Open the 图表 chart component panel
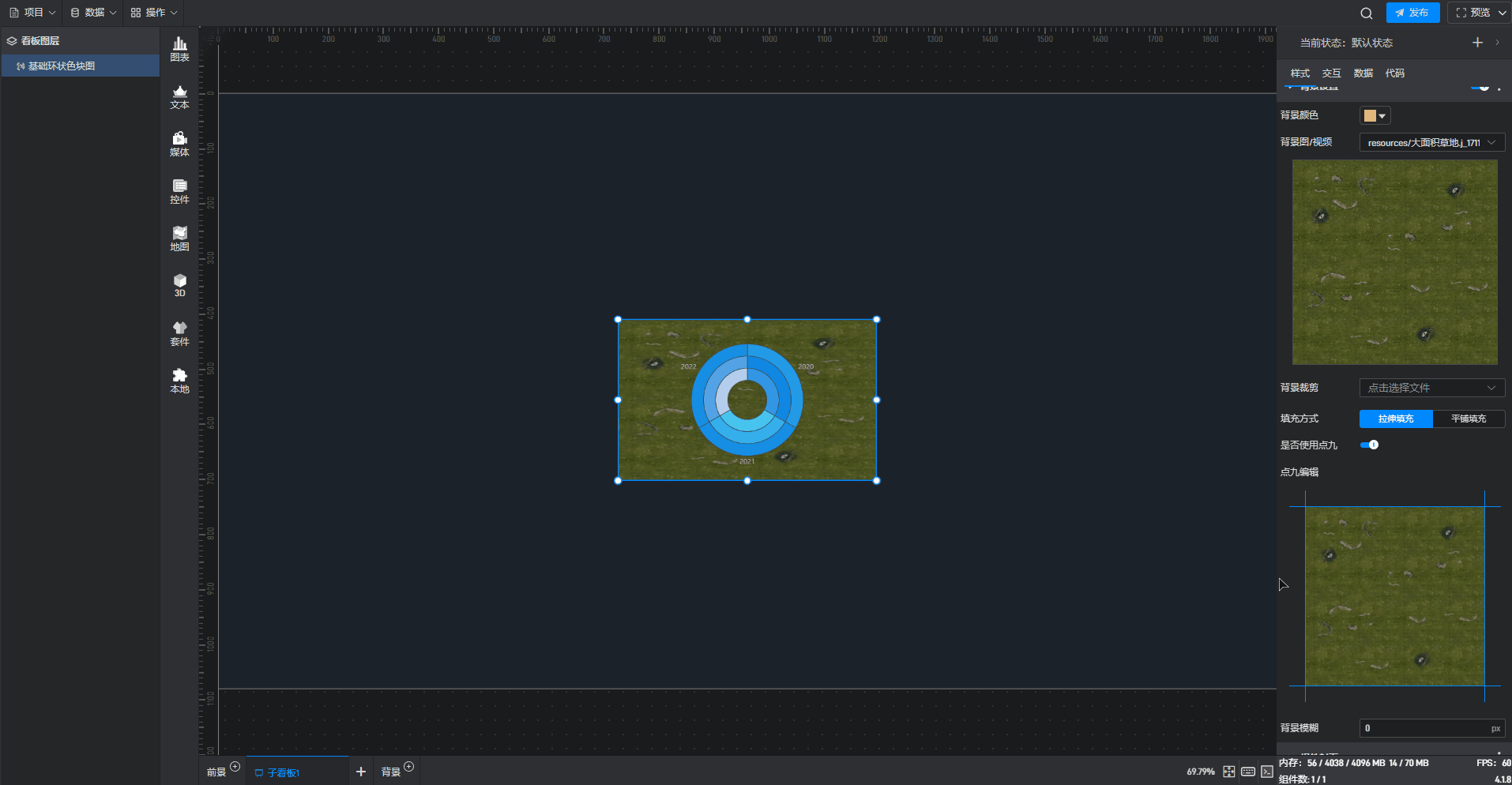Viewport: 1512px width, 785px height. tap(179, 49)
